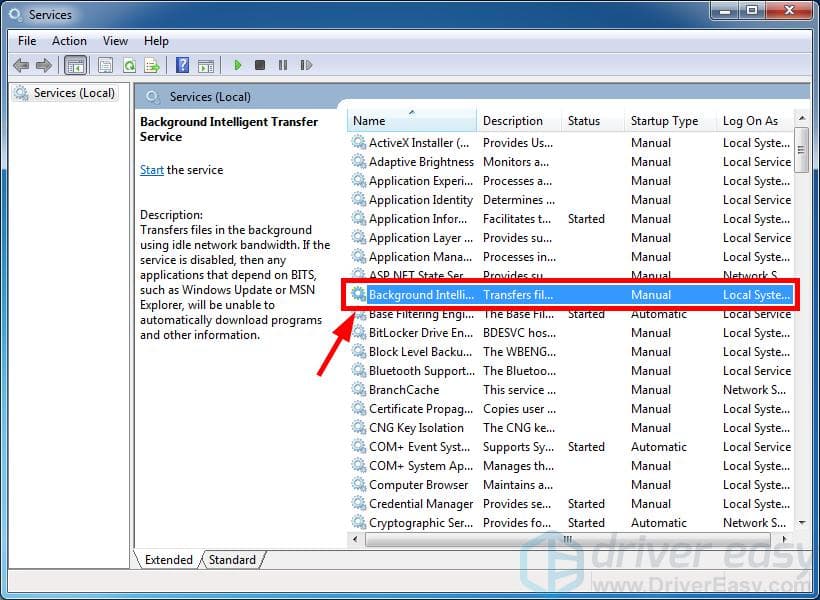Viewport: 820px width, 600px height.
Task: Select COM+ System Ap... service
Action: pyautogui.click(x=571, y=466)
